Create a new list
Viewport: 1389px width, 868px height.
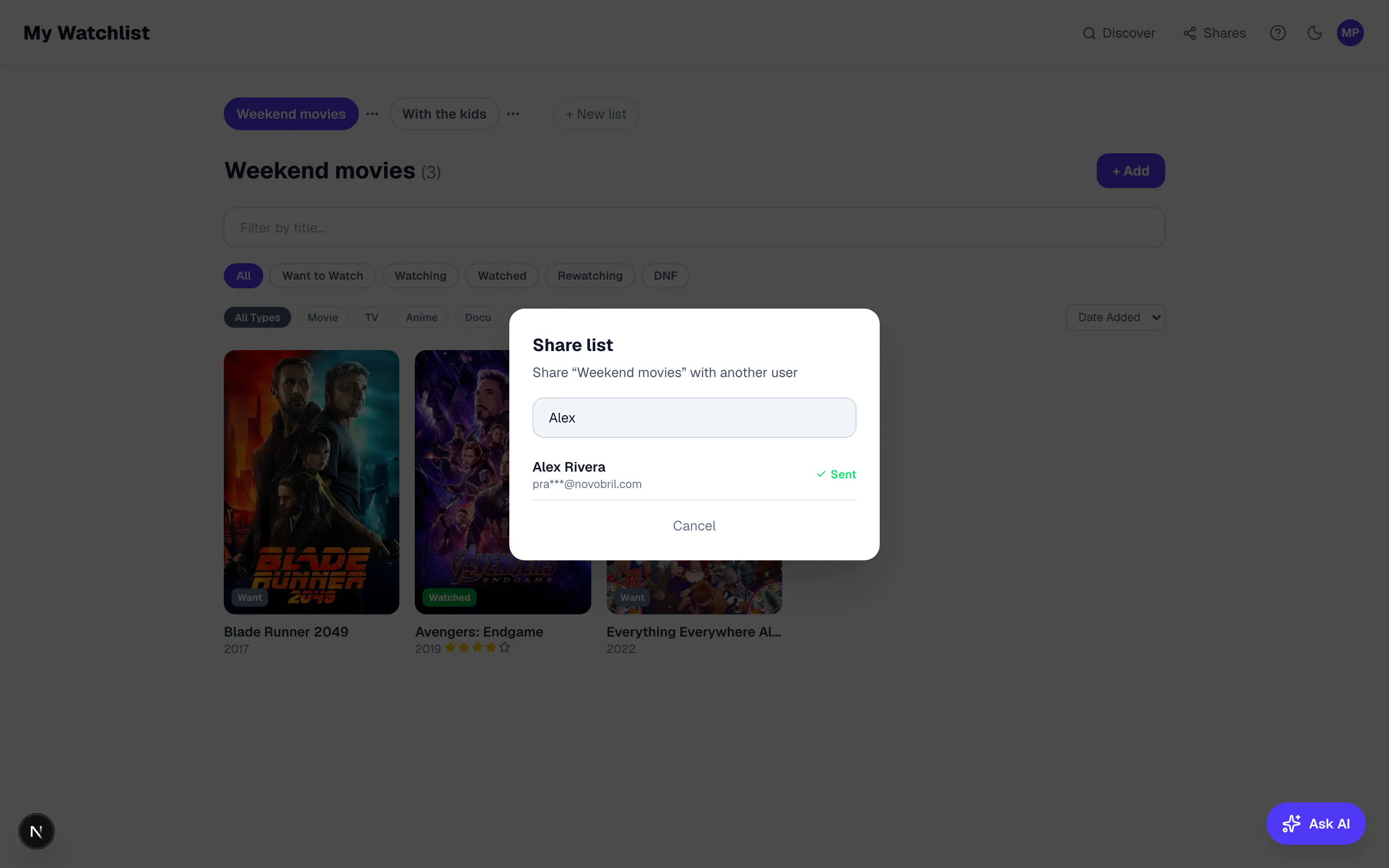[x=596, y=114]
